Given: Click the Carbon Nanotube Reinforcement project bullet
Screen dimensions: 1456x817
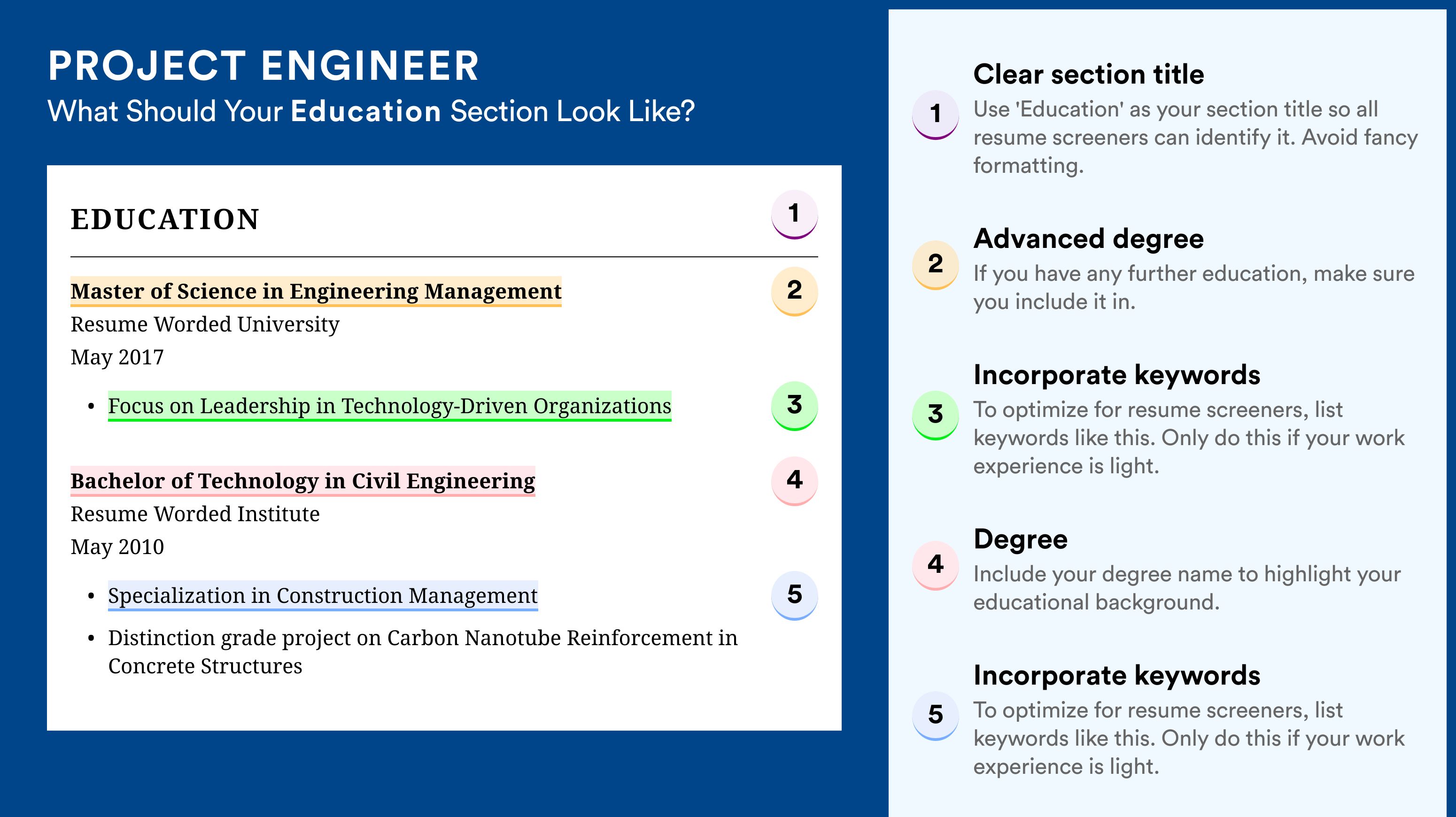Looking at the screenshot, I should [423, 651].
